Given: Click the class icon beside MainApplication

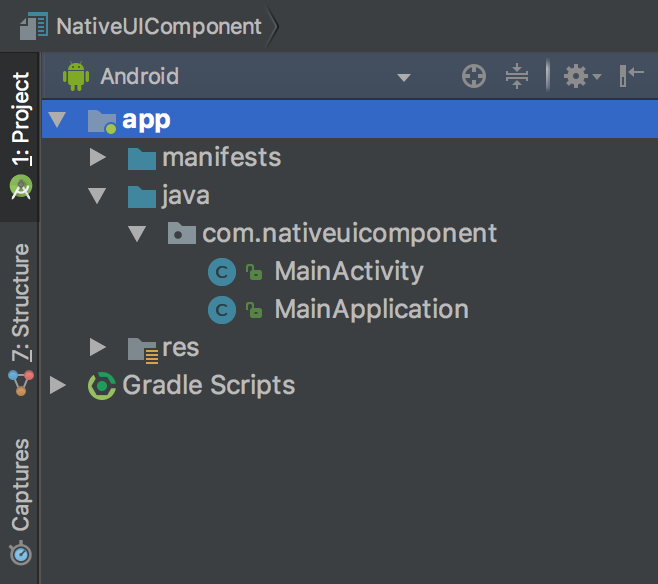Looking at the screenshot, I should (221, 310).
